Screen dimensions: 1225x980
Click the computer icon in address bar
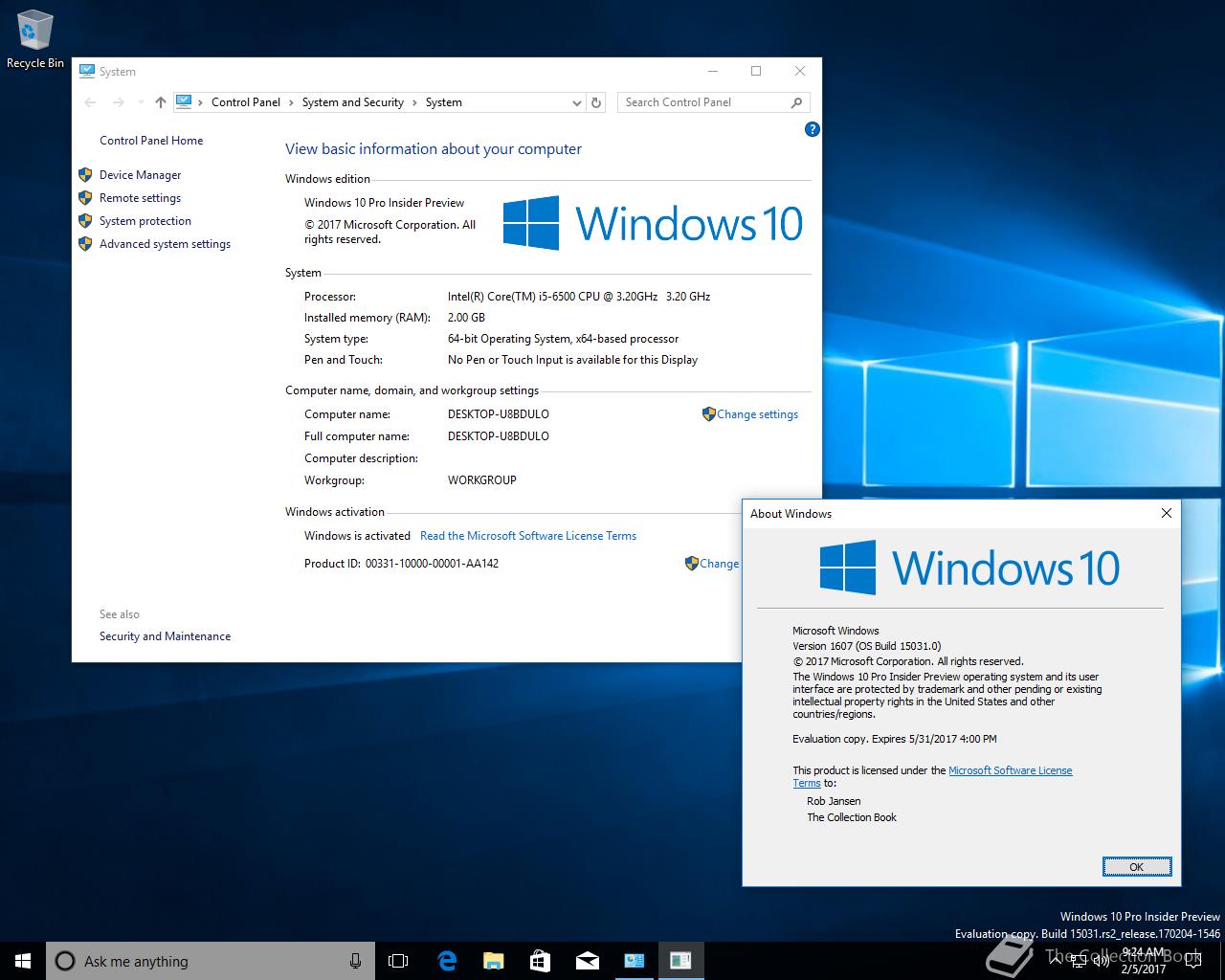coord(184,101)
